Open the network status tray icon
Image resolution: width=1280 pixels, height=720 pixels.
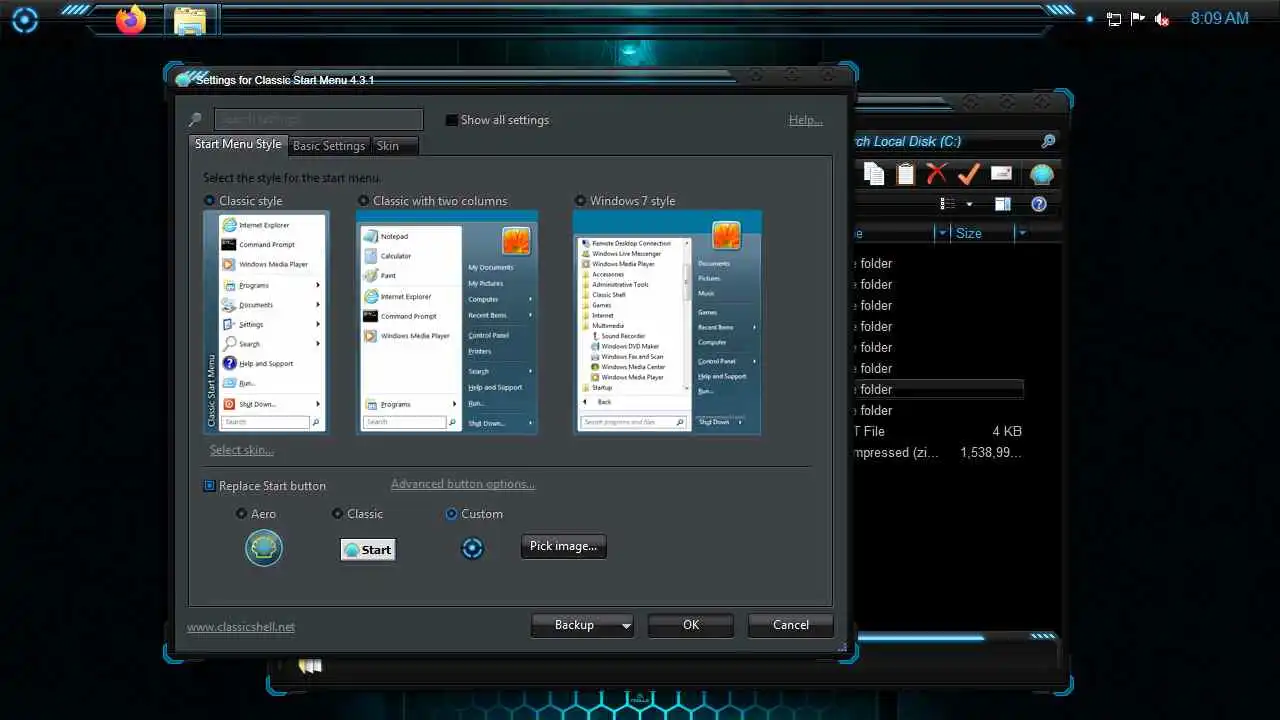[1114, 19]
